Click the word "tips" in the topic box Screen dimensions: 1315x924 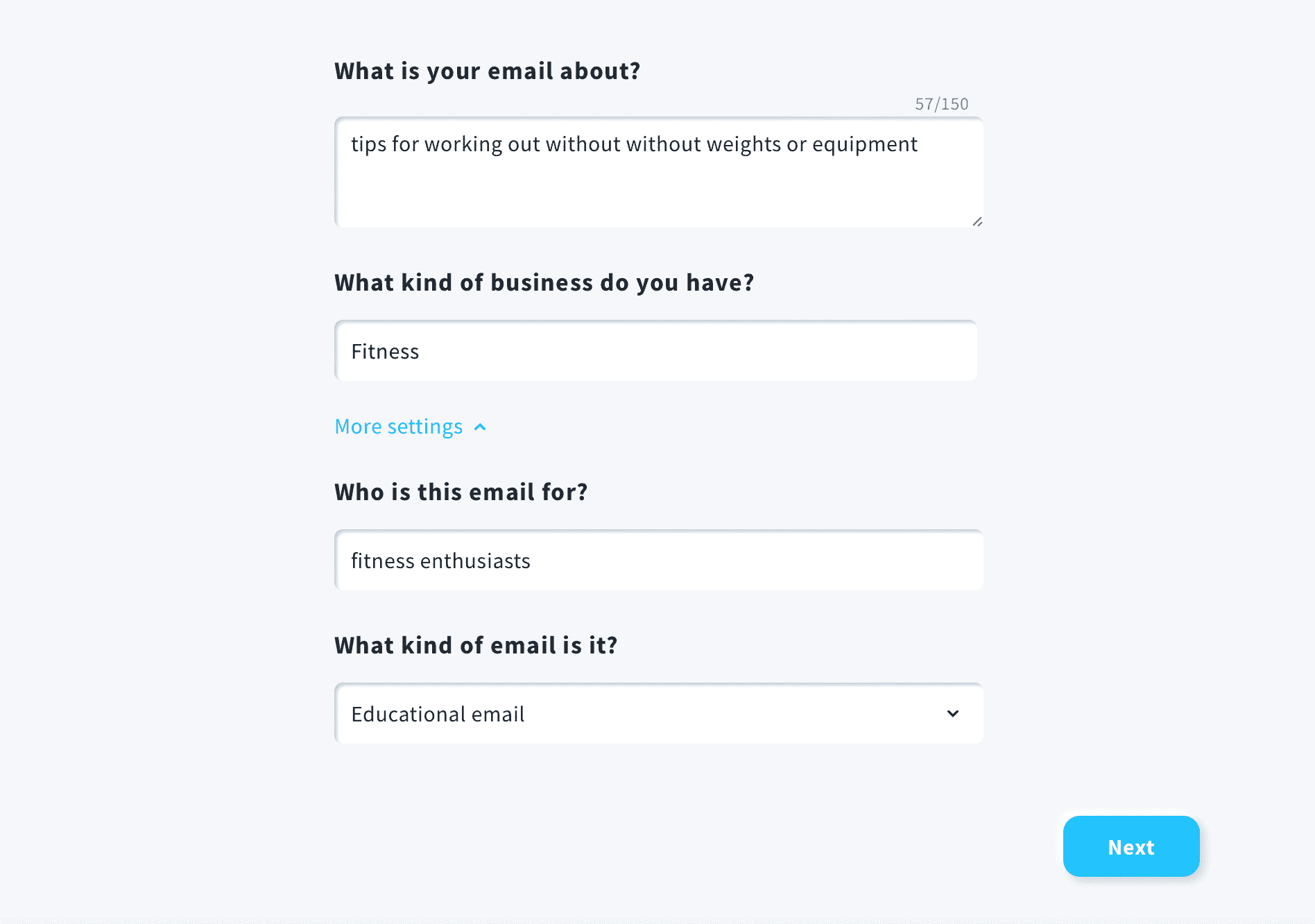368,144
